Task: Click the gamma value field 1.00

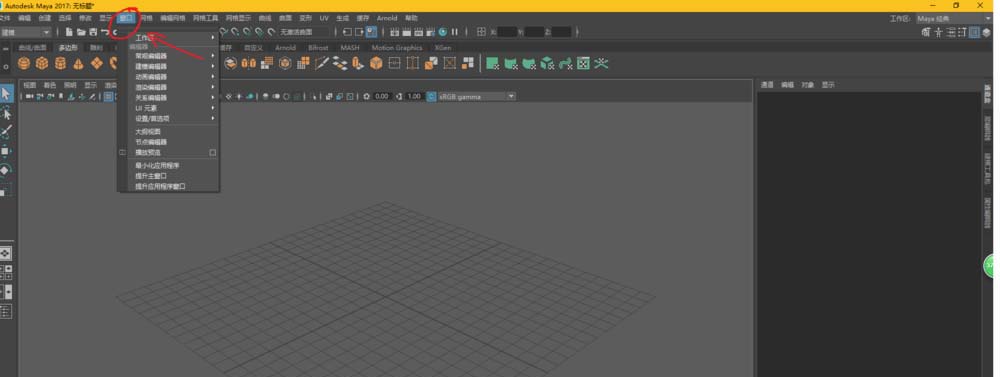Action: [414, 96]
